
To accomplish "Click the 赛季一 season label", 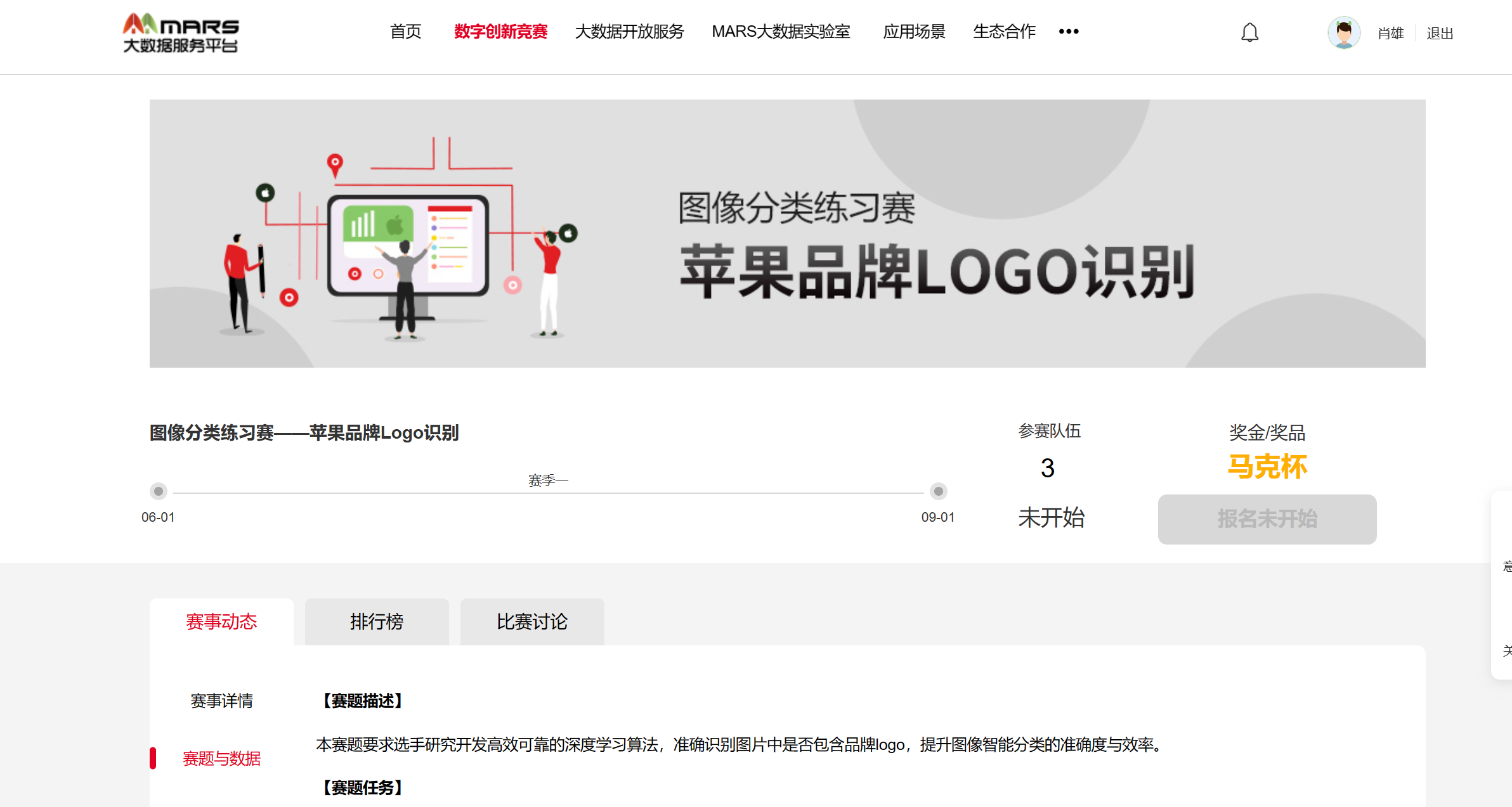I will (548, 480).
